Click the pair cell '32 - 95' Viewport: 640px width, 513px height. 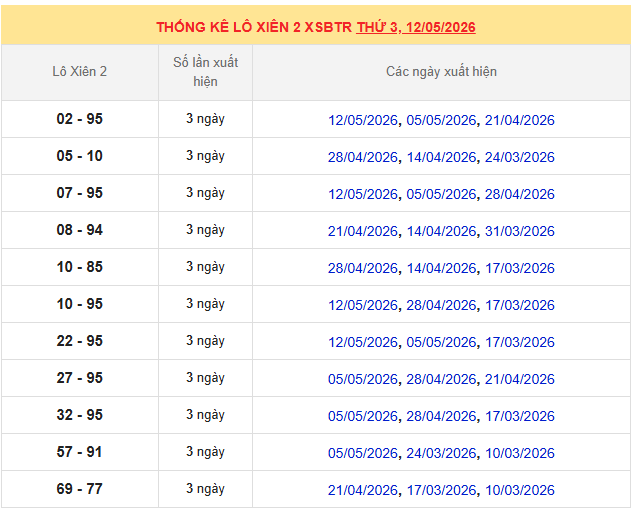click(80, 415)
